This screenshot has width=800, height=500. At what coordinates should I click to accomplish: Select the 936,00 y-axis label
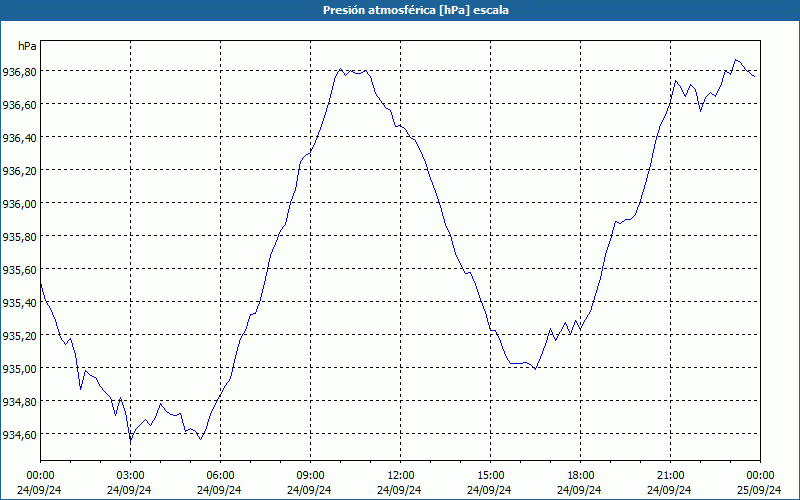(19, 204)
